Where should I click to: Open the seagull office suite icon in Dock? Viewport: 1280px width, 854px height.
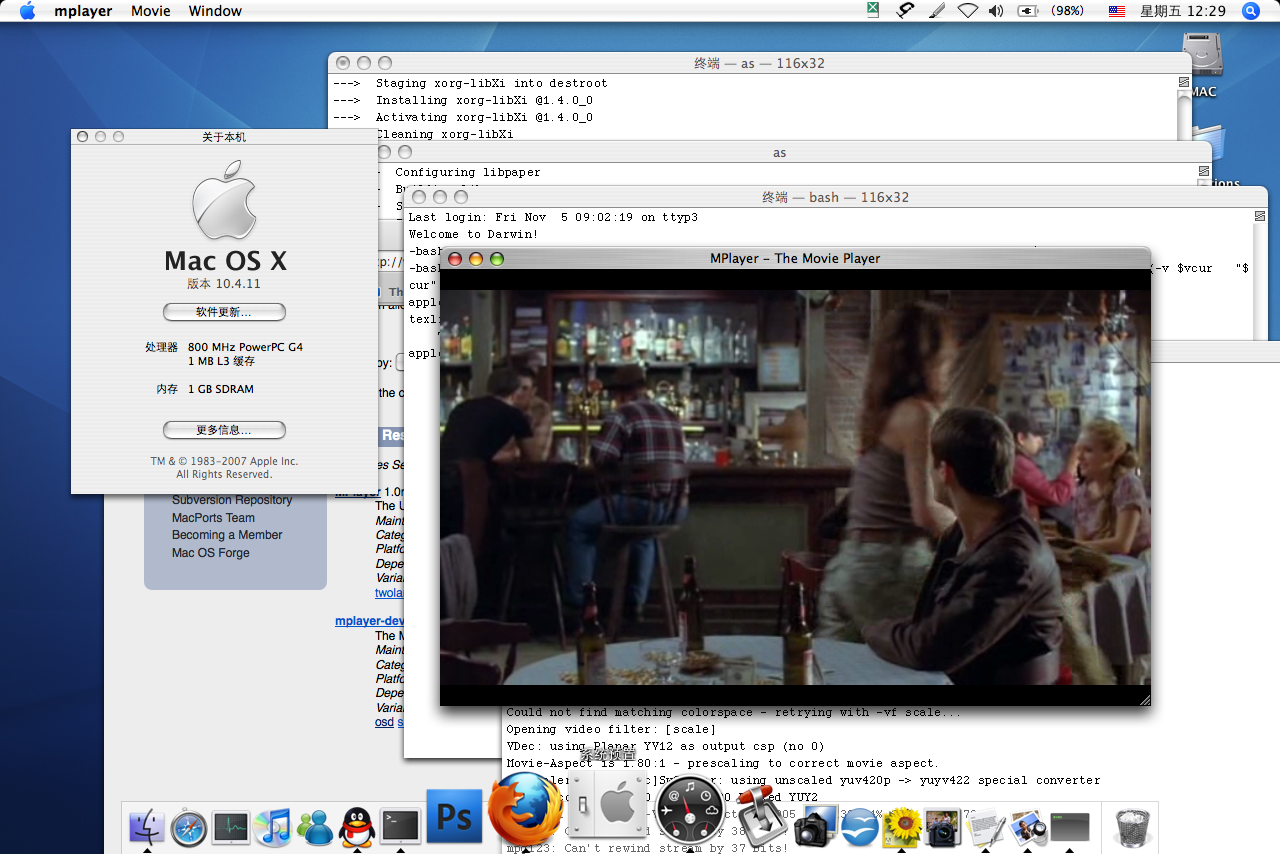(x=859, y=827)
